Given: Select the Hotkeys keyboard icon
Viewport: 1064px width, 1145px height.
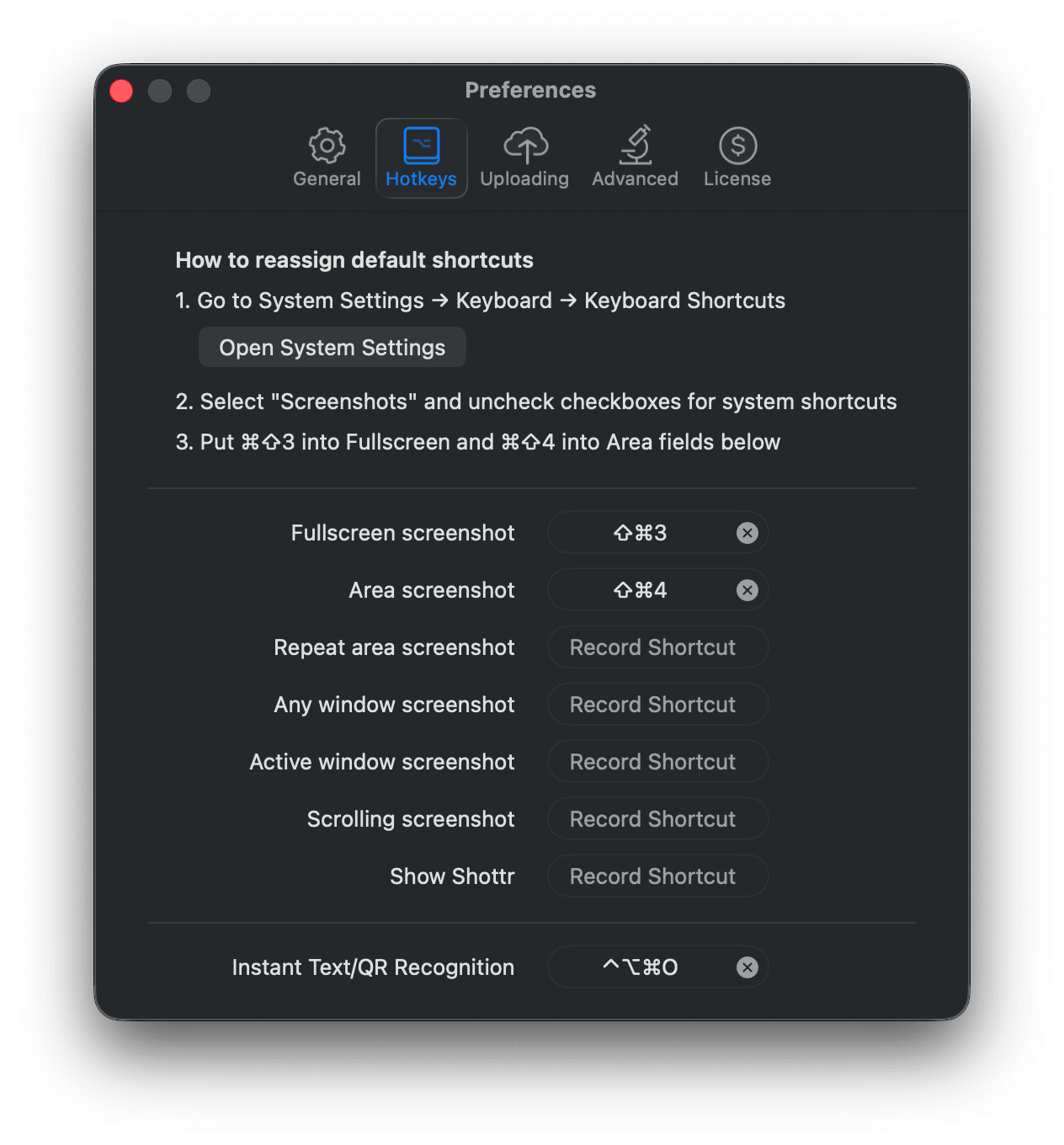Looking at the screenshot, I should pos(421,146).
